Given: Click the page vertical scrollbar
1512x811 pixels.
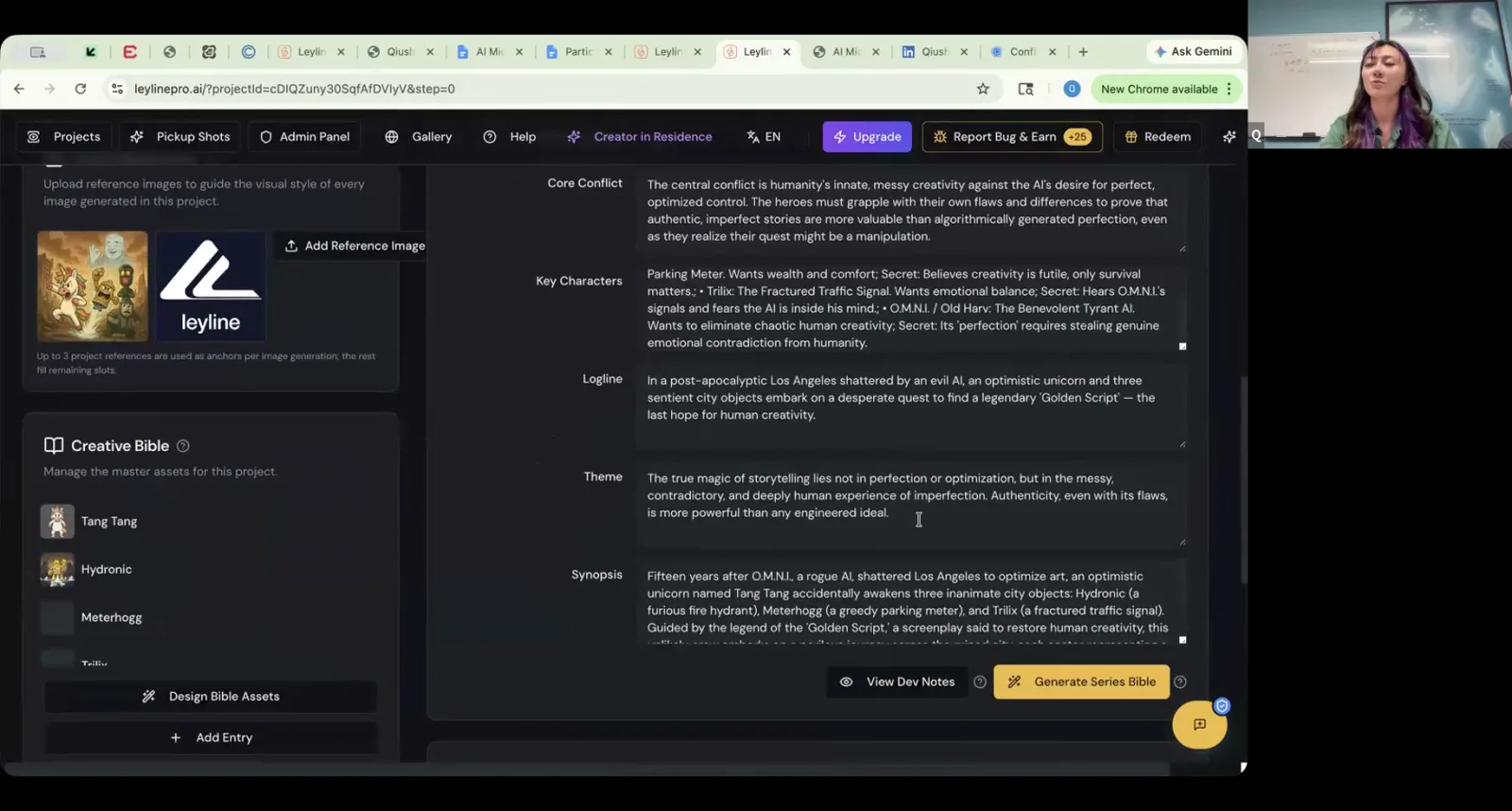Looking at the screenshot, I should [x=1244, y=480].
